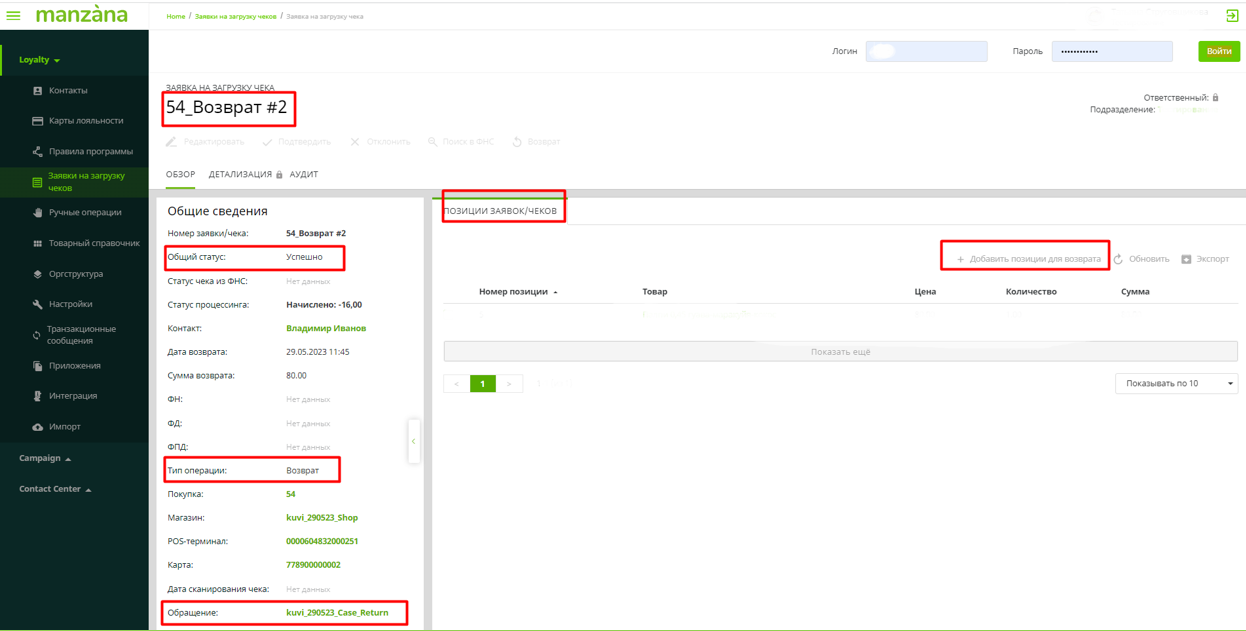Image resolution: width=1246 pixels, height=631 pixels.
Task: Expand the Campaign menu section
Action: point(45,459)
